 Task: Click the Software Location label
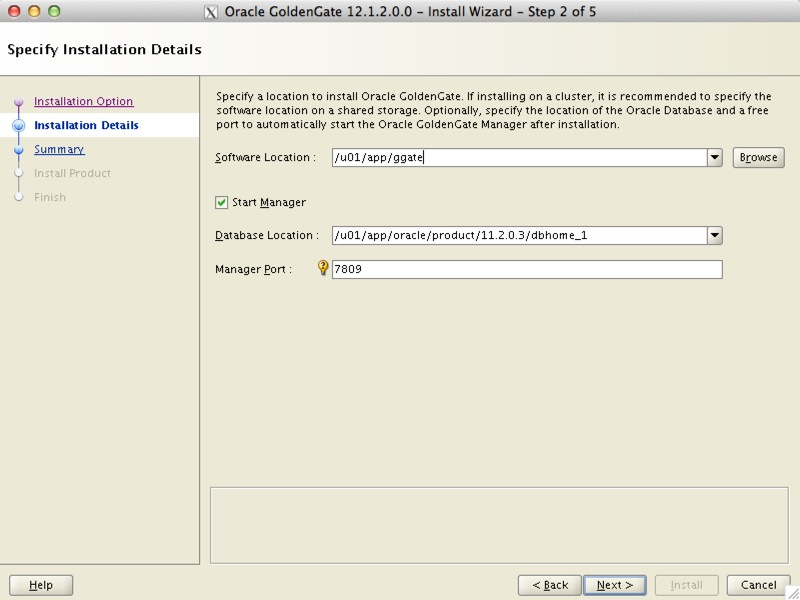coord(265,158)
